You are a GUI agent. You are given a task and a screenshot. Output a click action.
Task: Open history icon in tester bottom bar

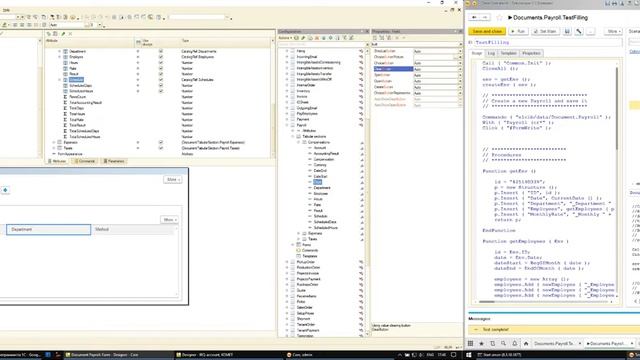[x=492, y=344]
